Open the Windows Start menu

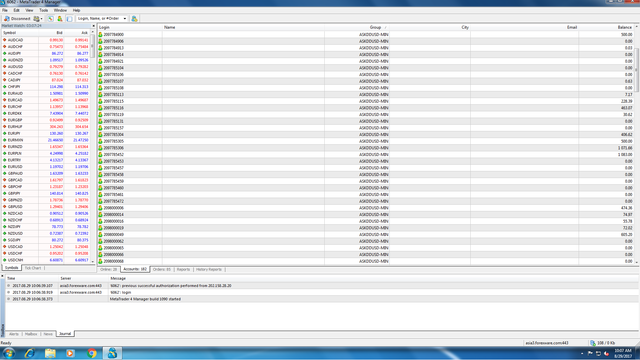pyautogui.click(x=9, y=353)
